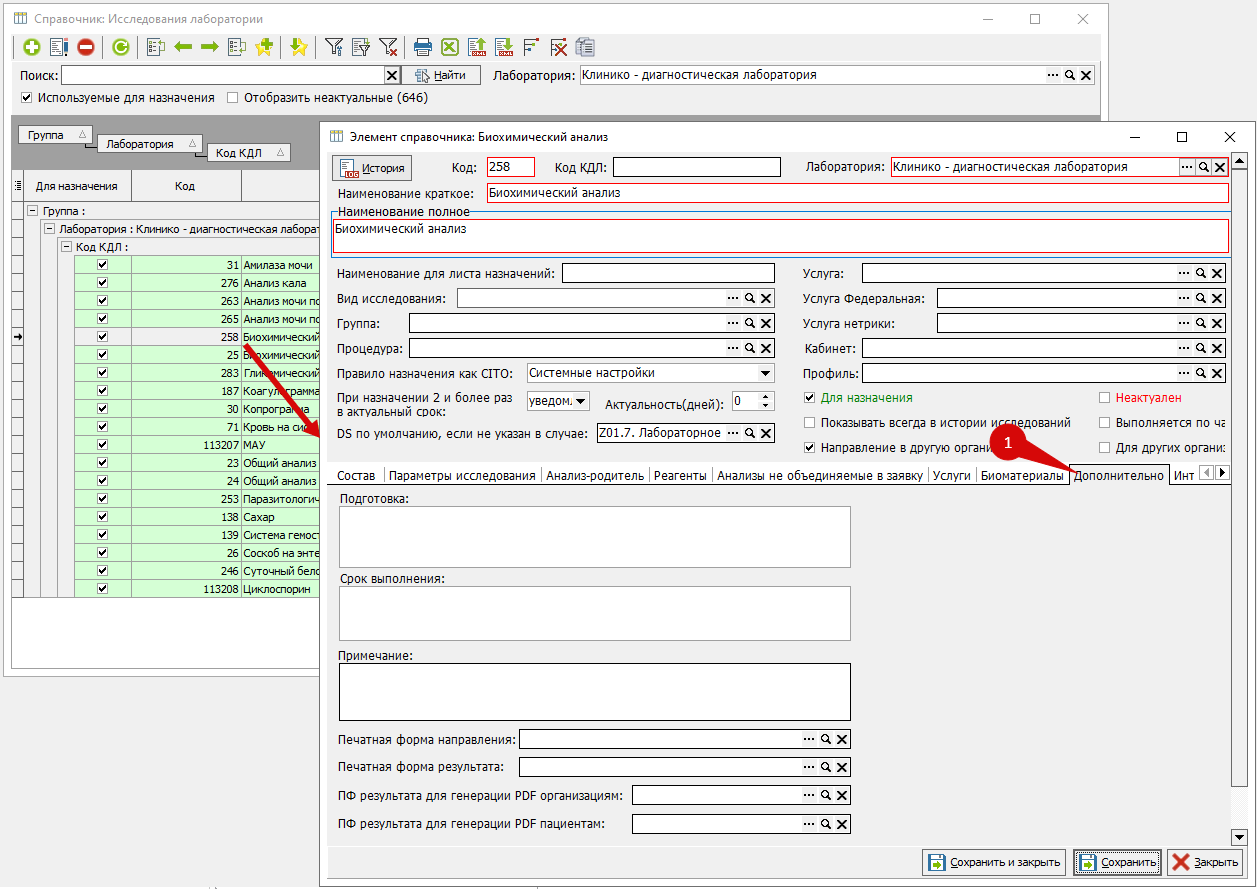Click into the 'Примечание' text area
This screenshot has height=889, width=1257.
click(x=594, y=692)
